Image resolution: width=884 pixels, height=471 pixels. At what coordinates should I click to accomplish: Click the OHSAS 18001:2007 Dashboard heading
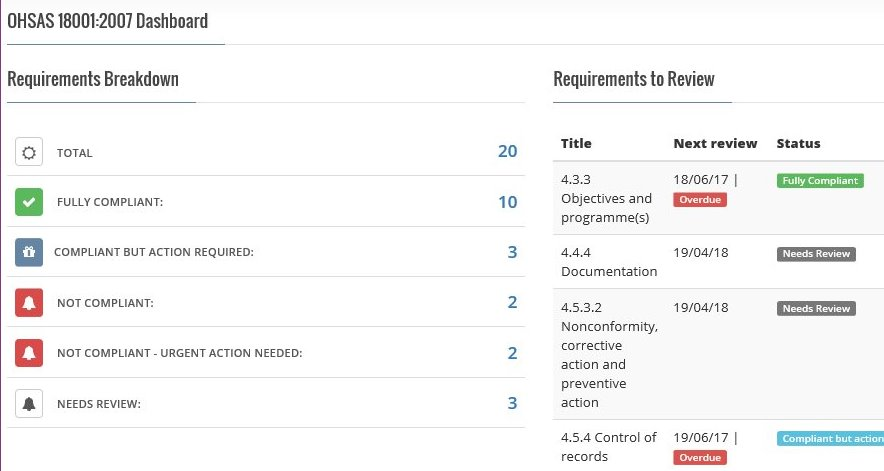[108, 21]
